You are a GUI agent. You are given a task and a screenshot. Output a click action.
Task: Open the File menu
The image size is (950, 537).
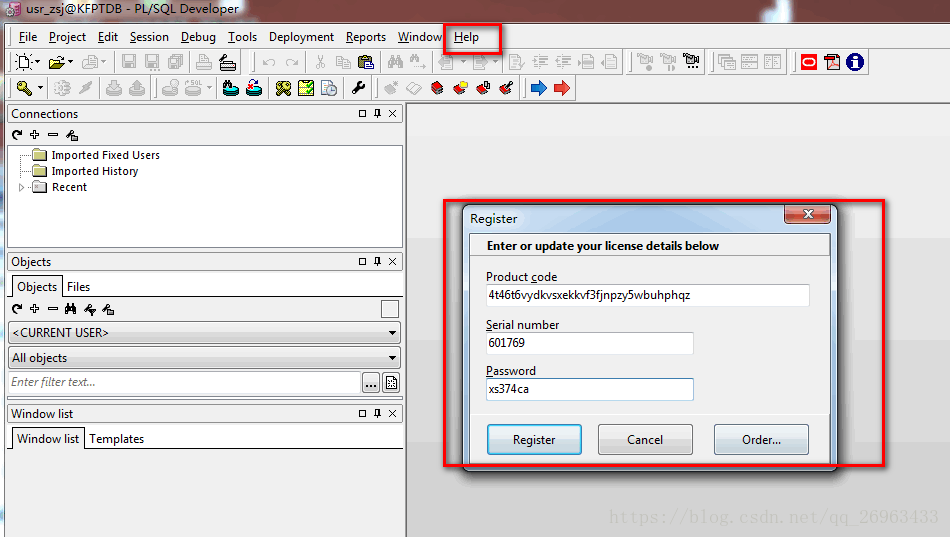(28, 37)
